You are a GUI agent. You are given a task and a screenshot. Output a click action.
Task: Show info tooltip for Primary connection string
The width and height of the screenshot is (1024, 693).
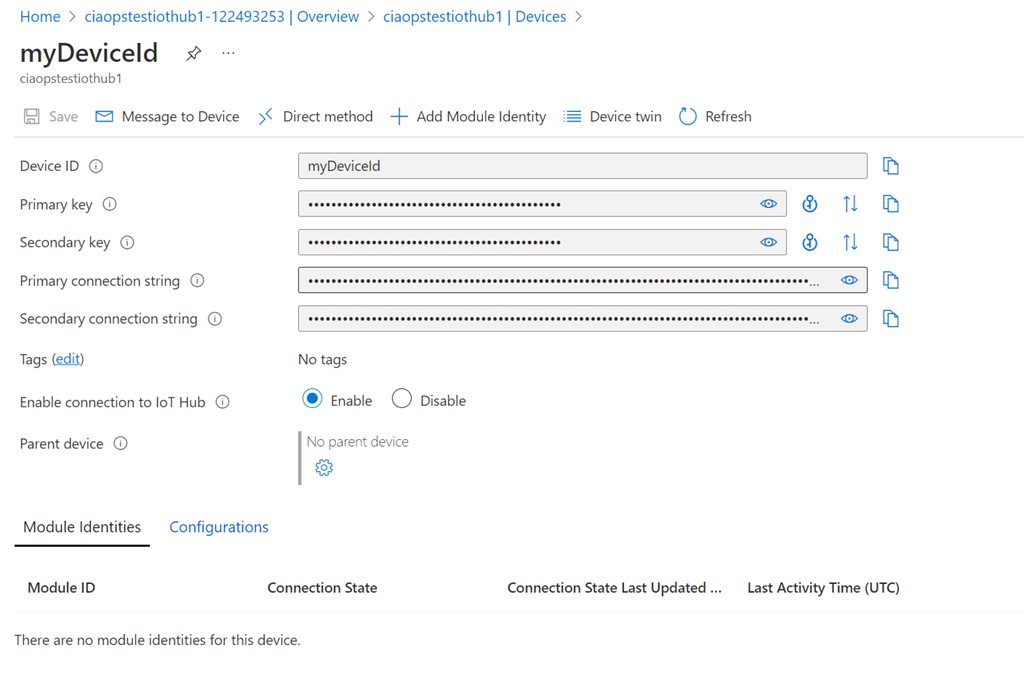click(197, 281)
